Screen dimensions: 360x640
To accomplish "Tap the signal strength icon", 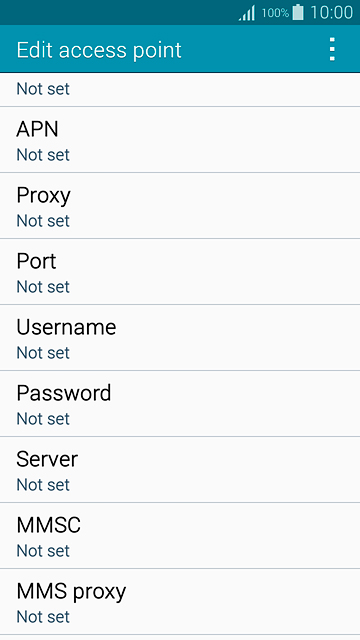I will pyautogui.click(x=247, y=13).
